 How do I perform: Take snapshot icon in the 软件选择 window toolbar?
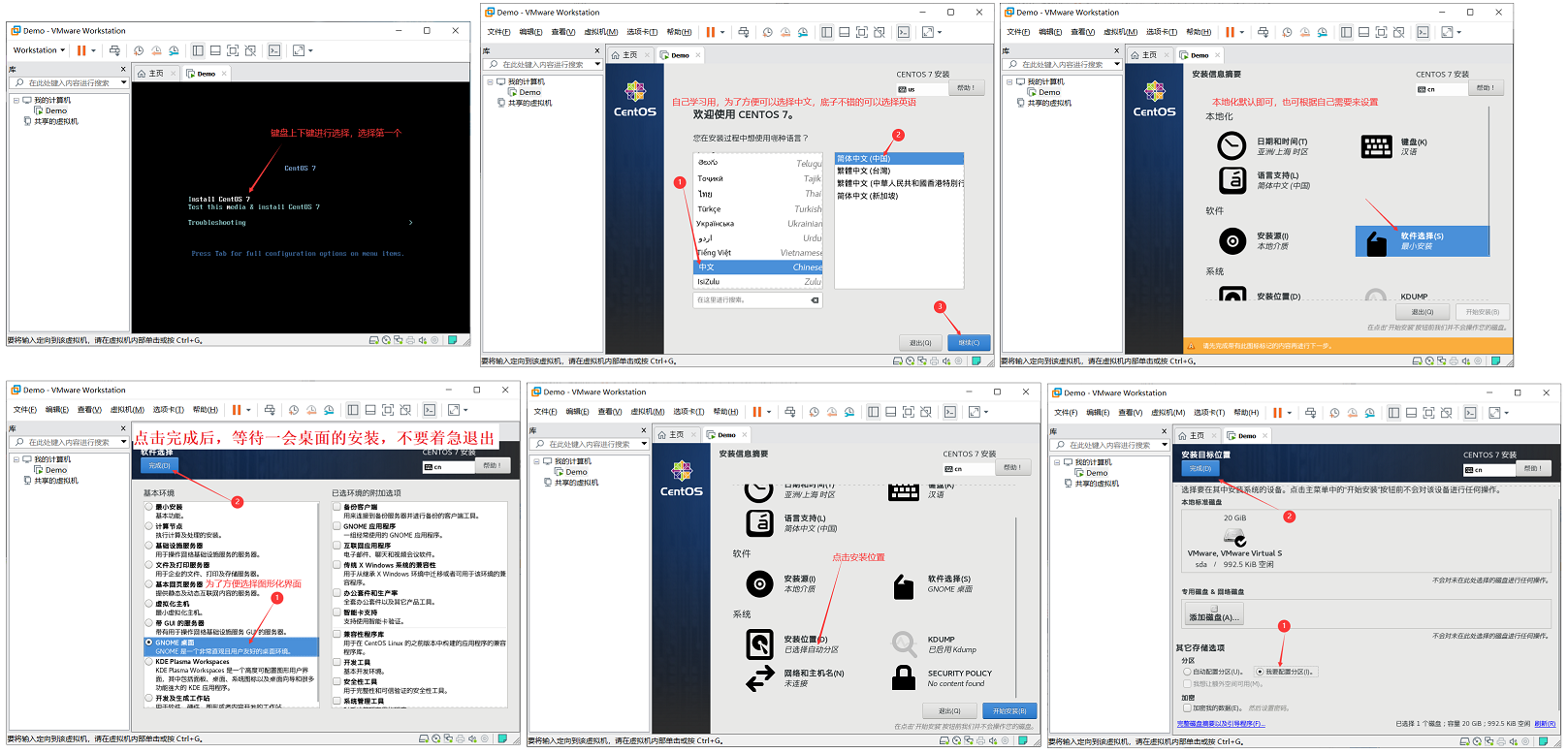pyautogui.click(x=294, y=410)
